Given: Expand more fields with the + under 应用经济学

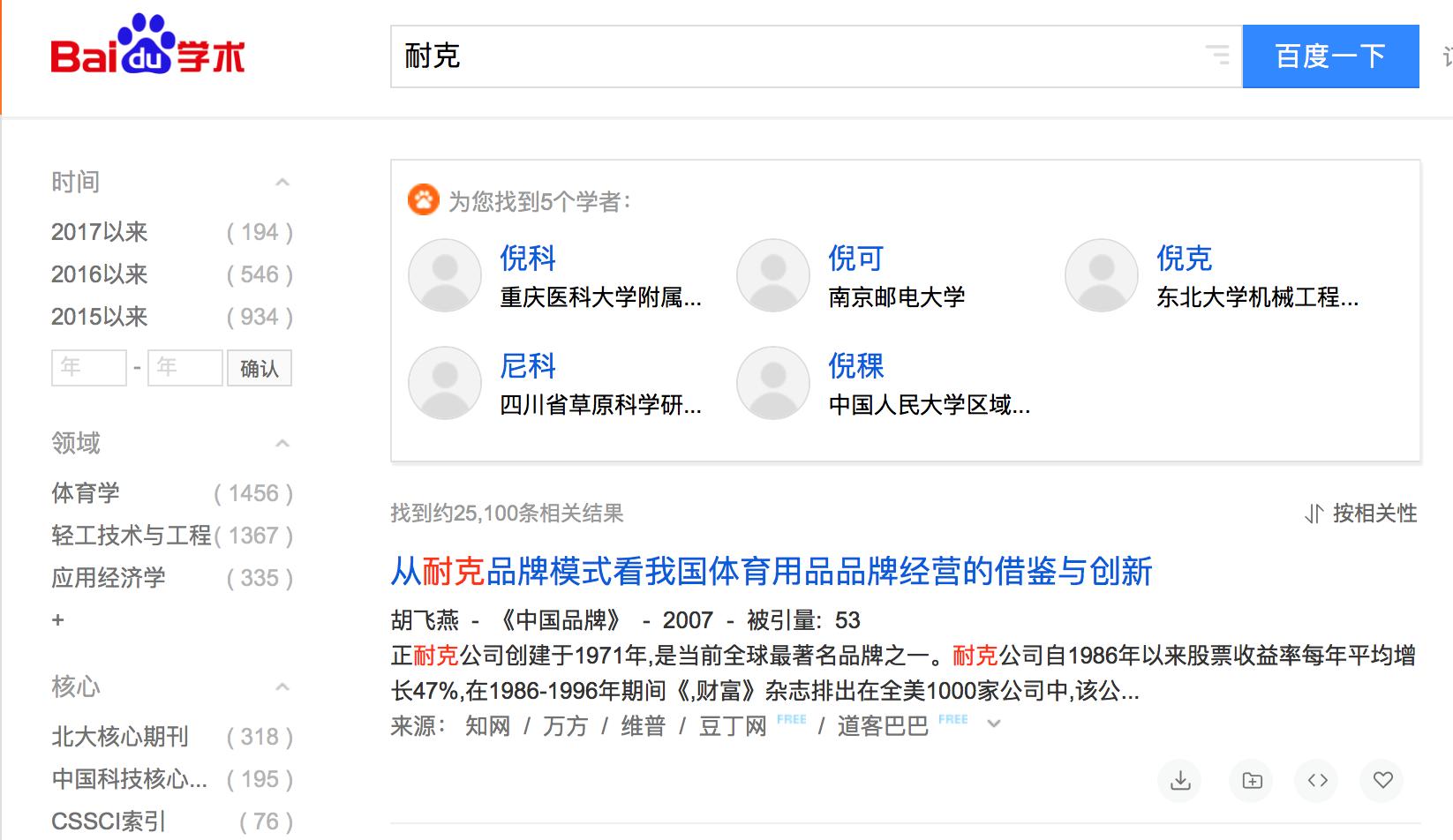Looking at the screenshot, I should [x=57, y=619].
